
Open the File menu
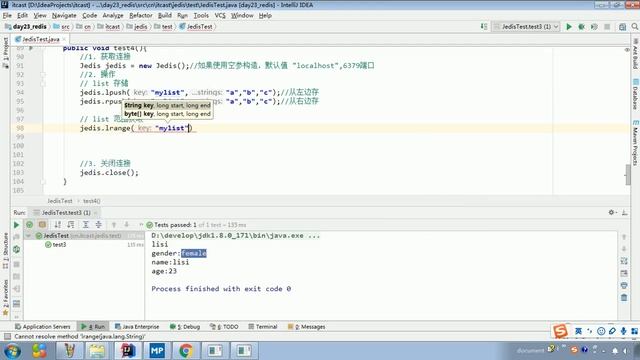tap(7, 16)
